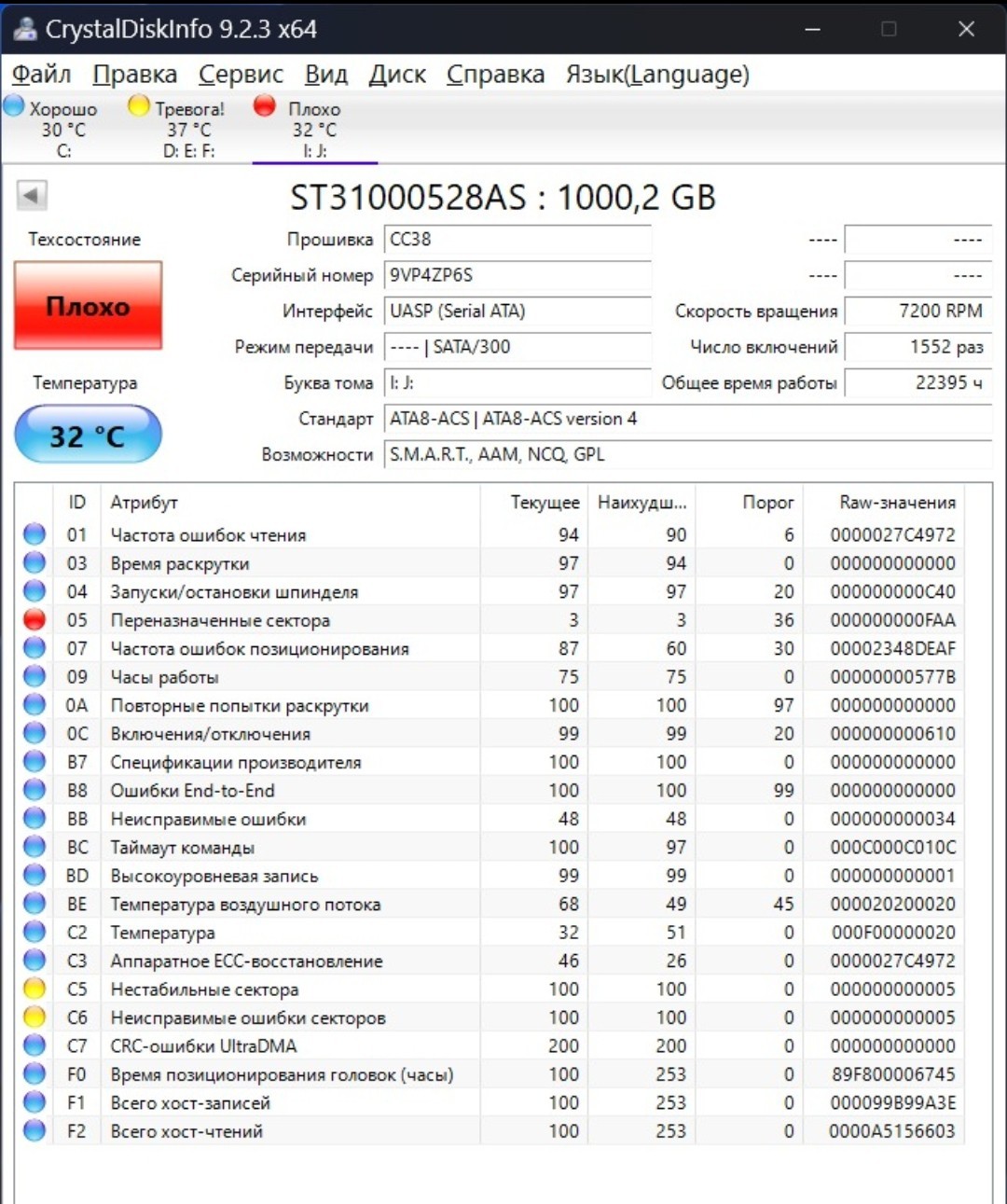The image size is (1007, 1204).
Task: Click the red Плохо health status button
Action: [88, 306]
